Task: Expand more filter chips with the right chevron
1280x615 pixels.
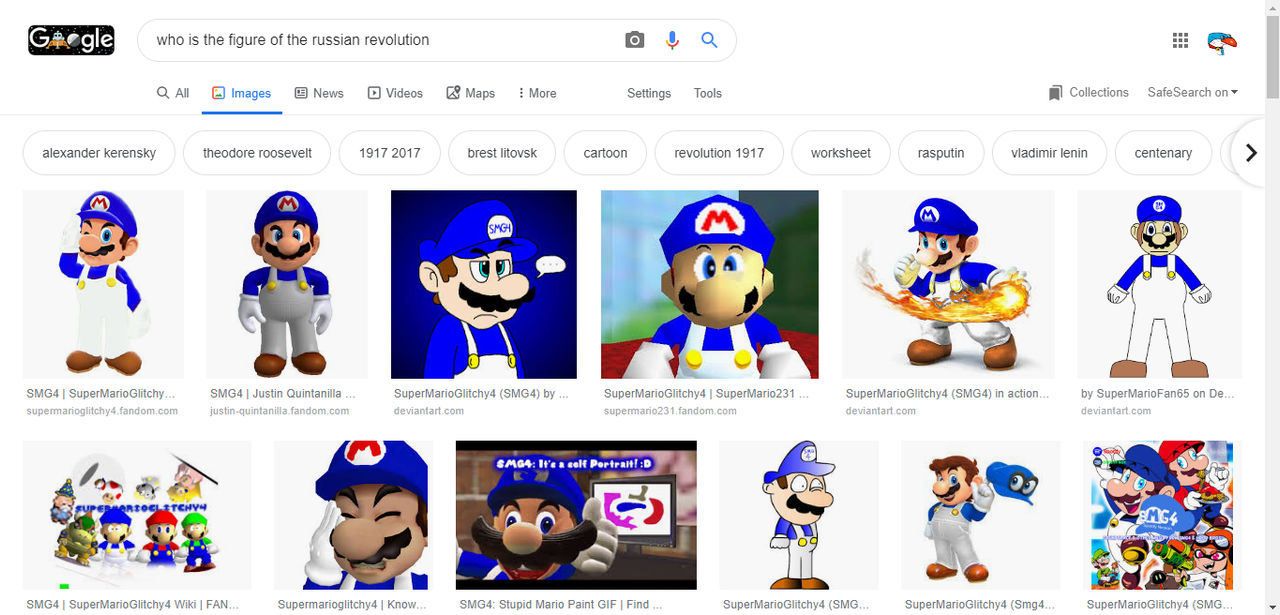Action: 1250,152
